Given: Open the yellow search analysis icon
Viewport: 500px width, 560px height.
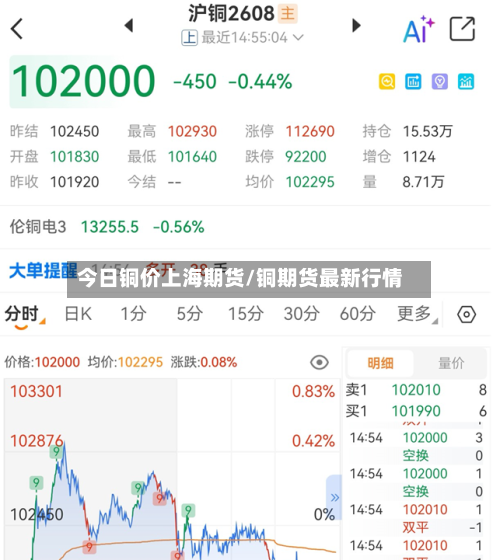Looking at the screenshot, I should click(387, 82).
